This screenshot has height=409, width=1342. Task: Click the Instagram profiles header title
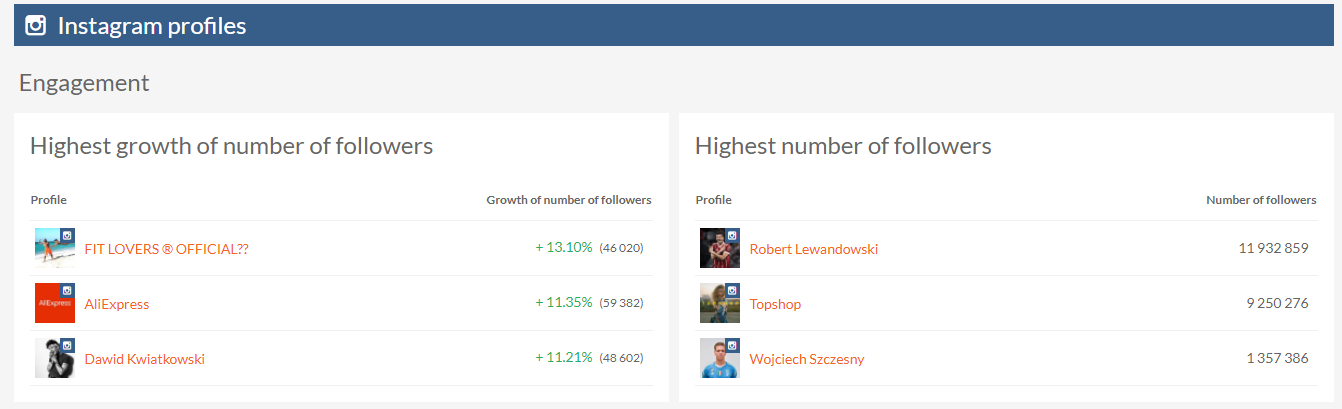point(152,26)
